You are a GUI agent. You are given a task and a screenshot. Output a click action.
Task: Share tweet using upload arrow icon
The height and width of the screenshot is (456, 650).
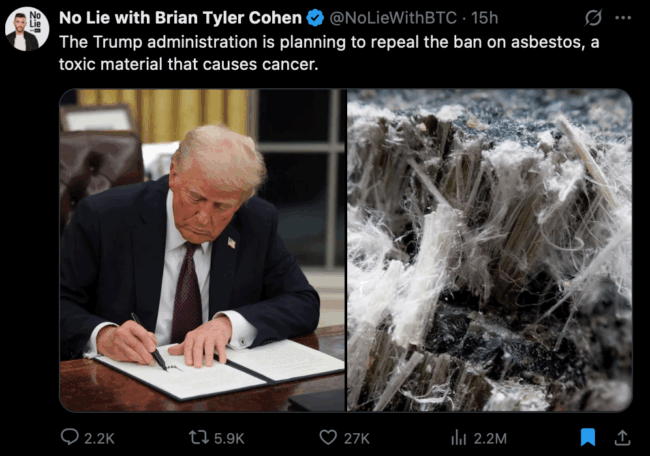pos(622,437)
